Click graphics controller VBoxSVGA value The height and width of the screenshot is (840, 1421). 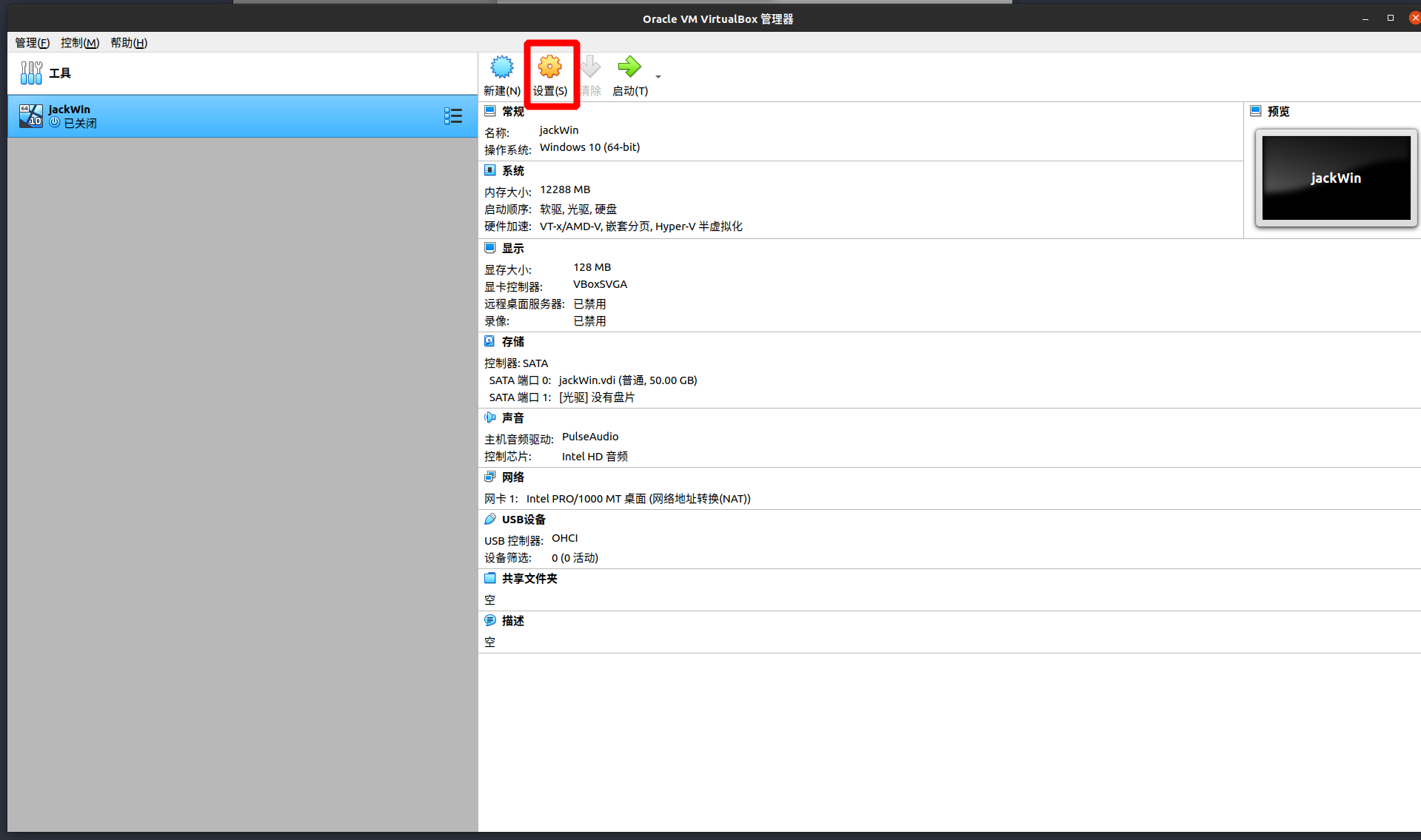point(600,284)
